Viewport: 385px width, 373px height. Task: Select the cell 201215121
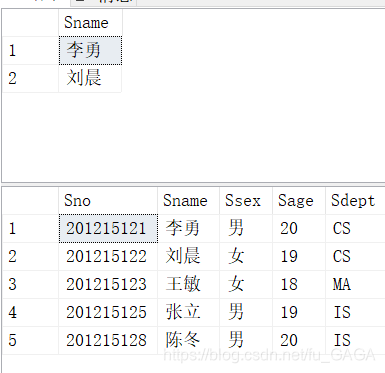click(x=108, y=228)
